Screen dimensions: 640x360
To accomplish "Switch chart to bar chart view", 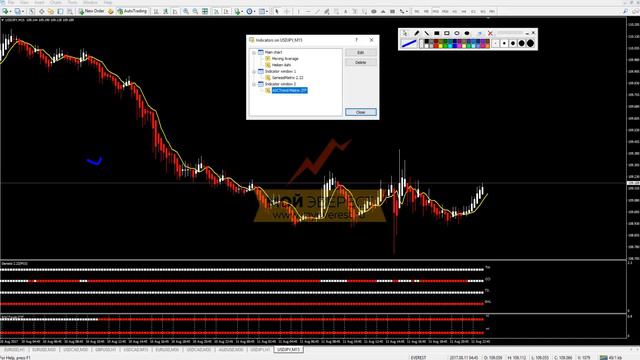I will click(x=156, y=11).
